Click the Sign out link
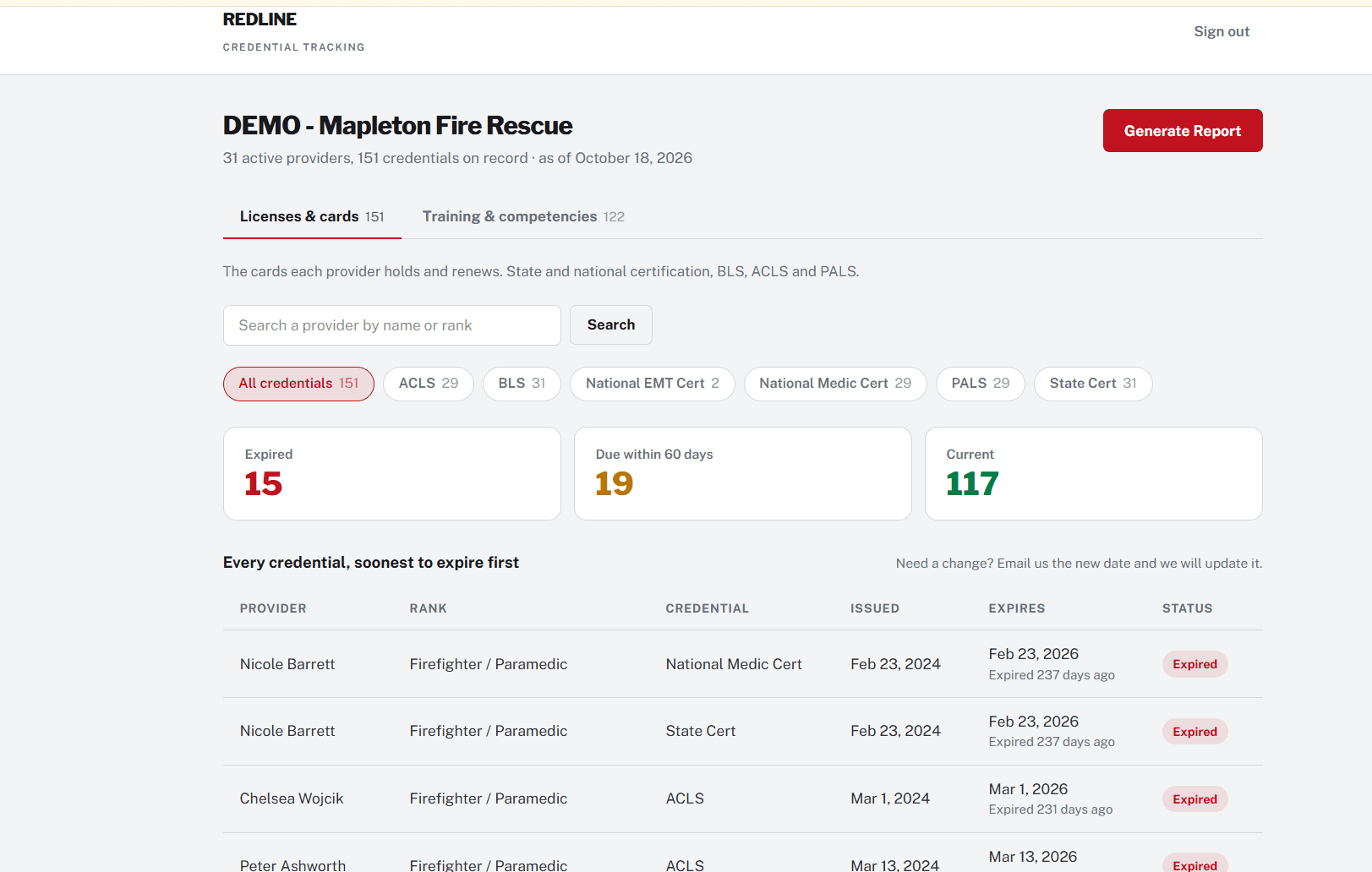The height and width of the screenshot is (872, 1372). 1222,31
